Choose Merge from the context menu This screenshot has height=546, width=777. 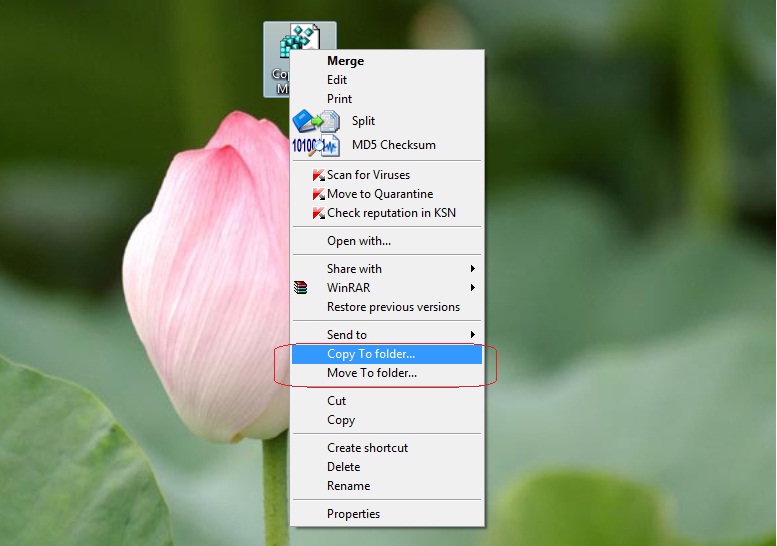pyautogui.click(x=345, y=61)
